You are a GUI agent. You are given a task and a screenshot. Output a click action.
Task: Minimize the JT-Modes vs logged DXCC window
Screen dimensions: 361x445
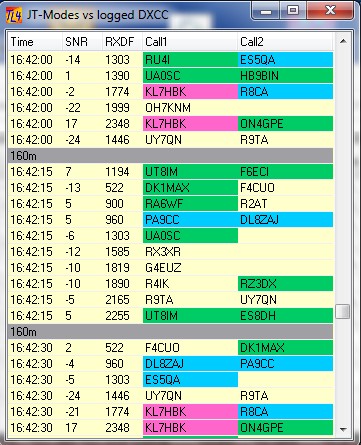coord(266,11)
